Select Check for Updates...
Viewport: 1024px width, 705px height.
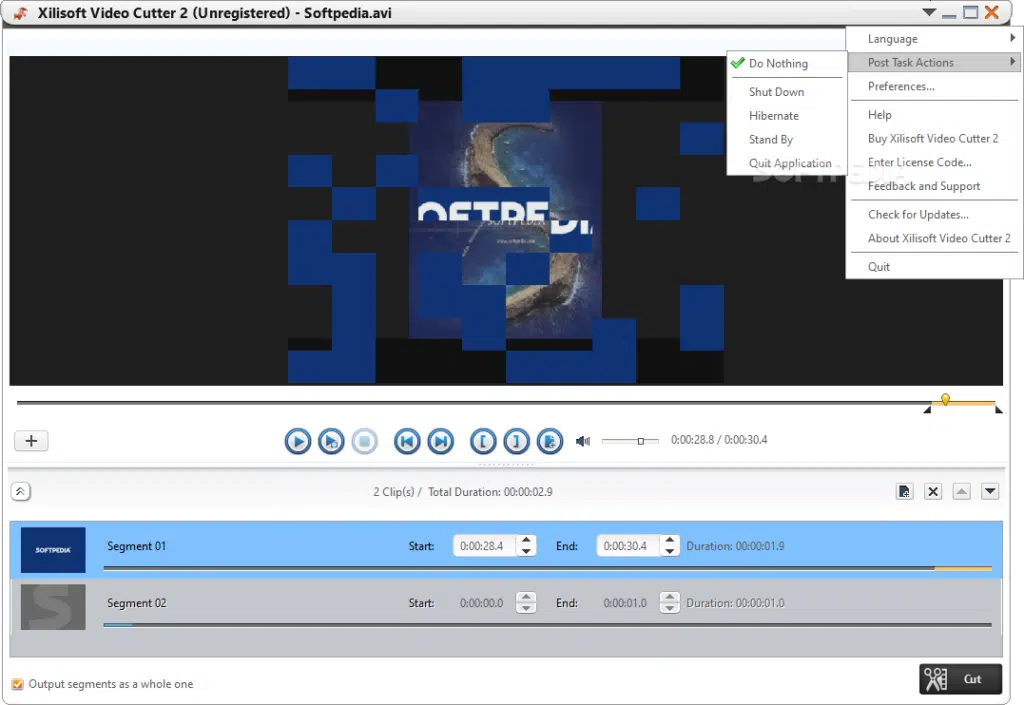[935, 215]
